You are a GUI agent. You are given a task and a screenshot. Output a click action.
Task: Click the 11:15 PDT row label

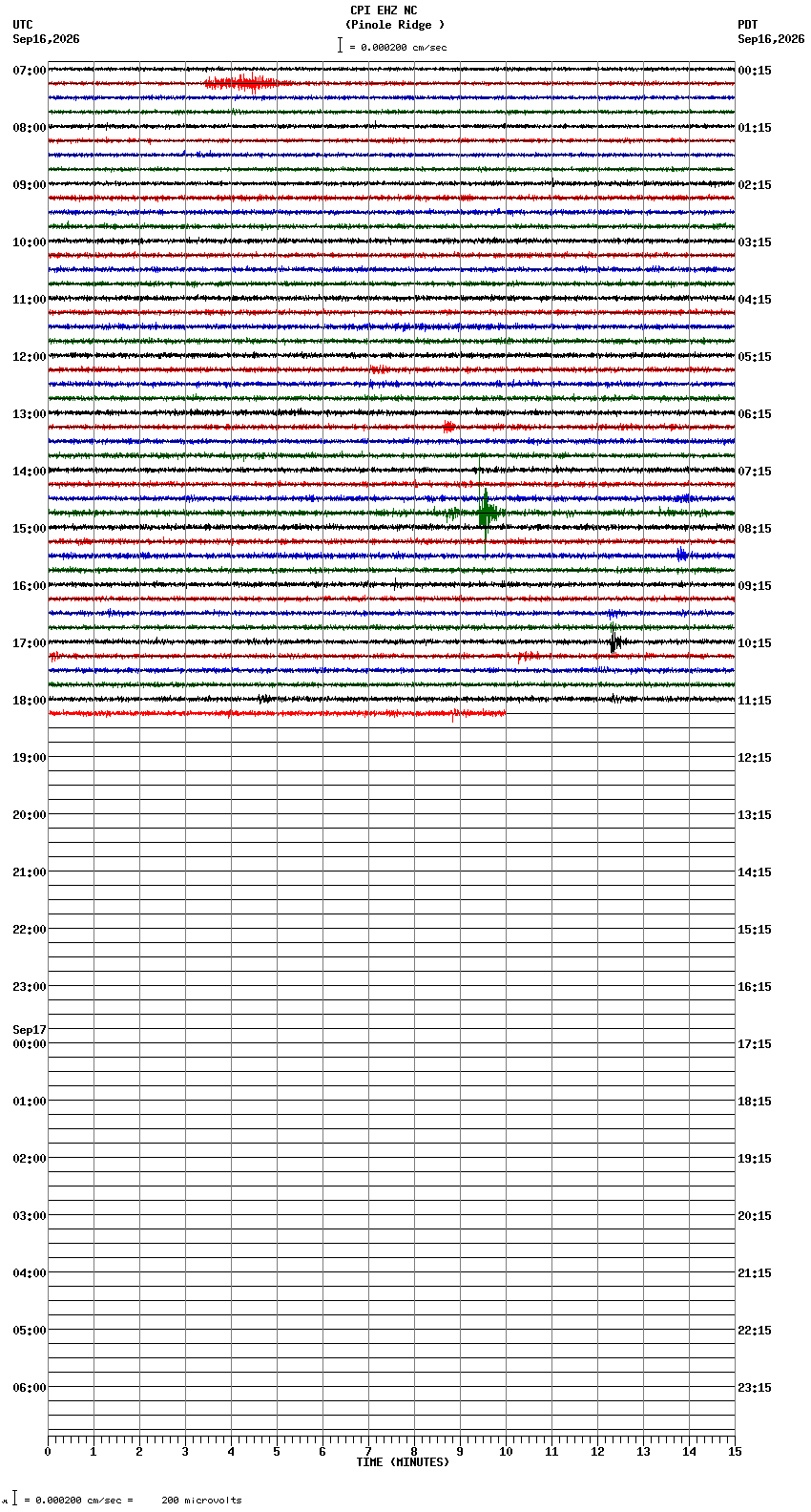tap(755, 701)
